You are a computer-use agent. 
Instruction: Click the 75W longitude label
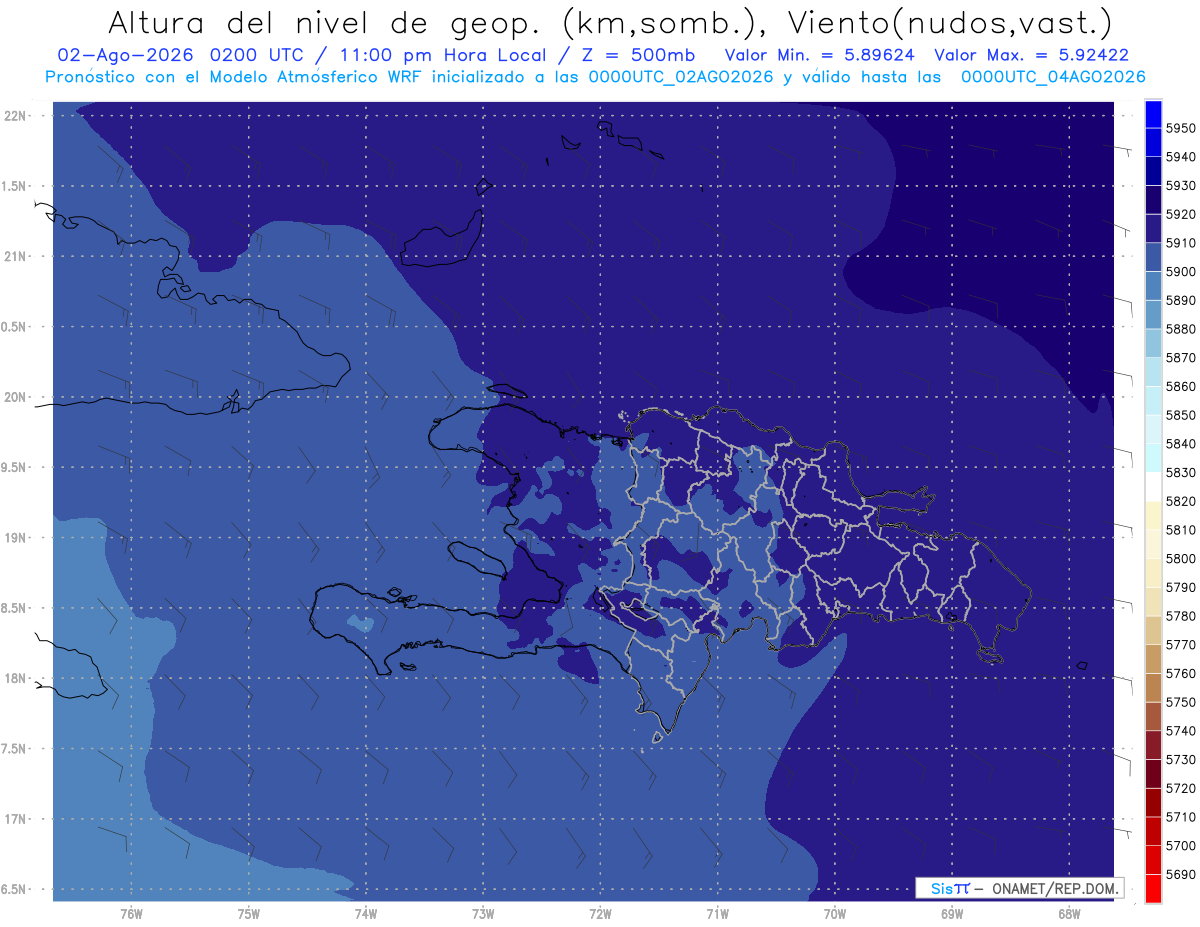(x=249, y=913)
